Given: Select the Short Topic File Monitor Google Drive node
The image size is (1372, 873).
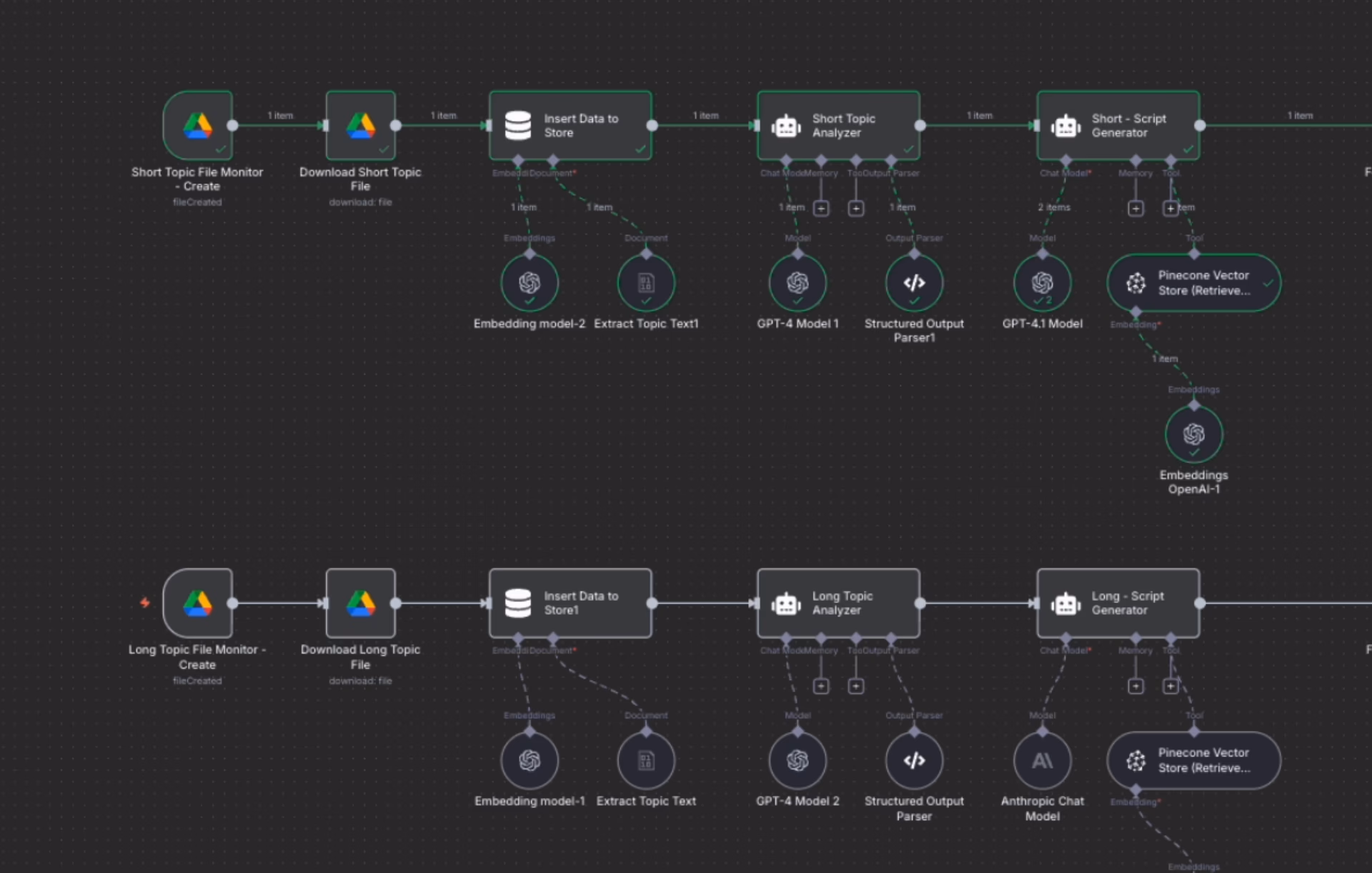Looking at the screenshot, I should click(198, 125).
